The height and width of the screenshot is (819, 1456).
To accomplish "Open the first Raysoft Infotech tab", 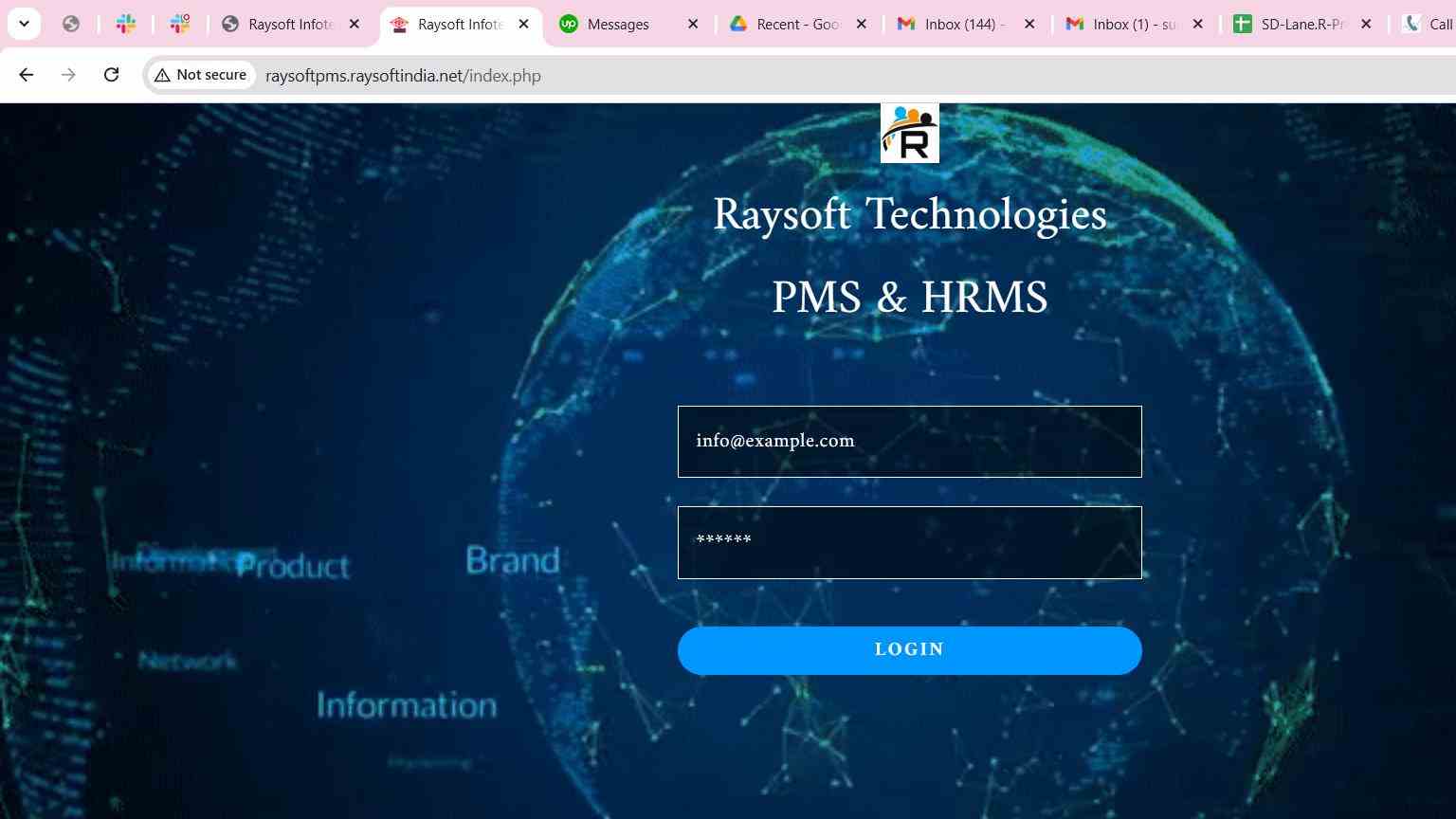I will tap(289, 24).
